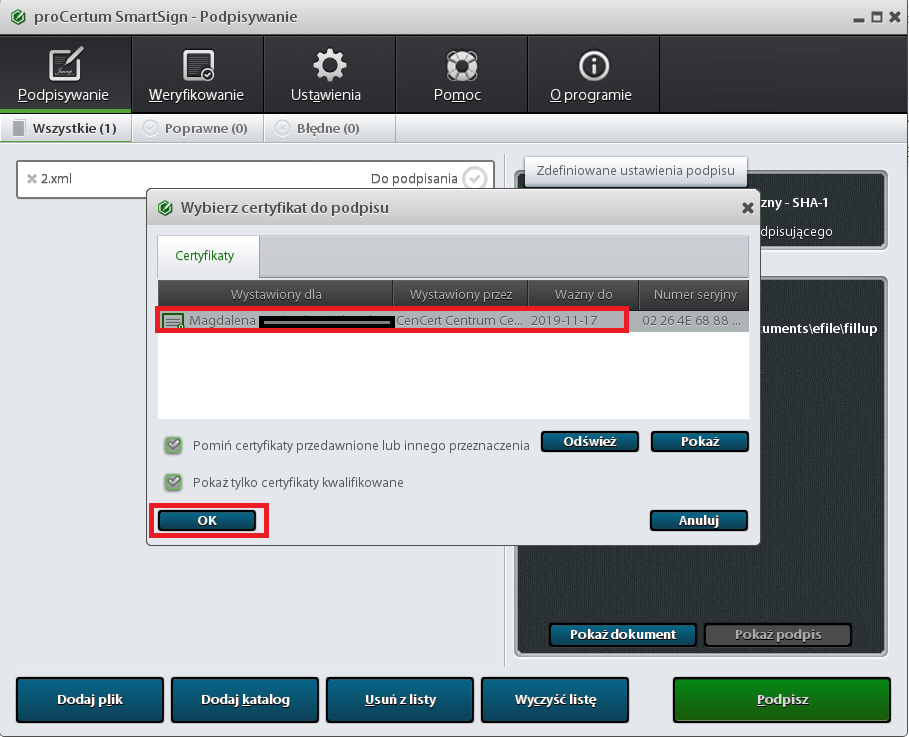Open O programie info section

coord(592,74)
